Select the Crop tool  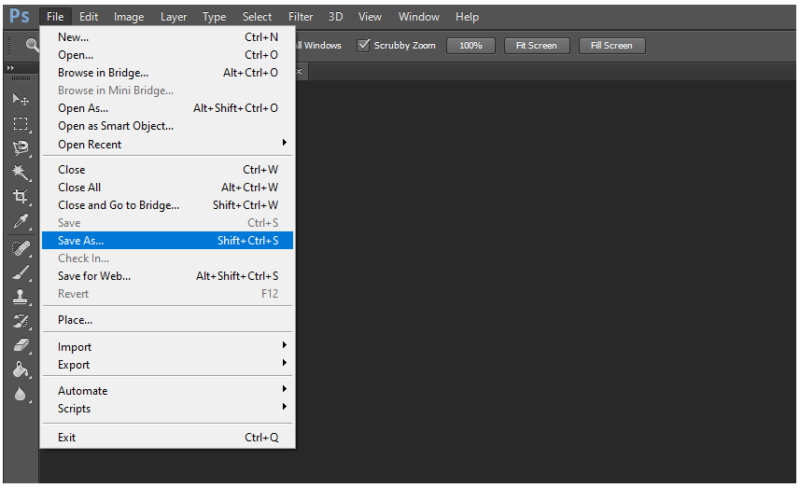tap(20, 197)
